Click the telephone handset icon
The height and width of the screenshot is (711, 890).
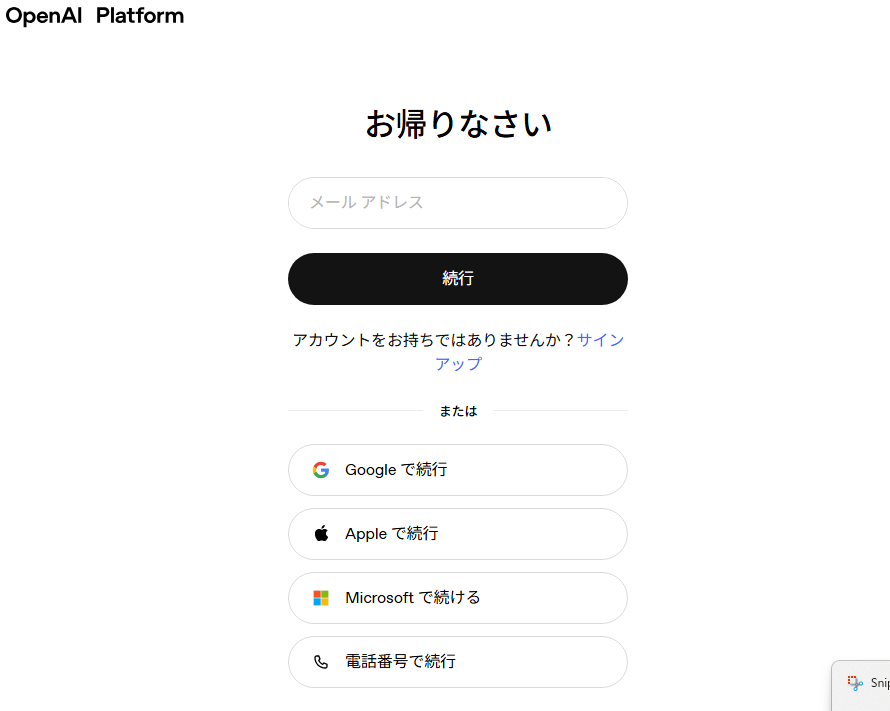tap(321, 662)
